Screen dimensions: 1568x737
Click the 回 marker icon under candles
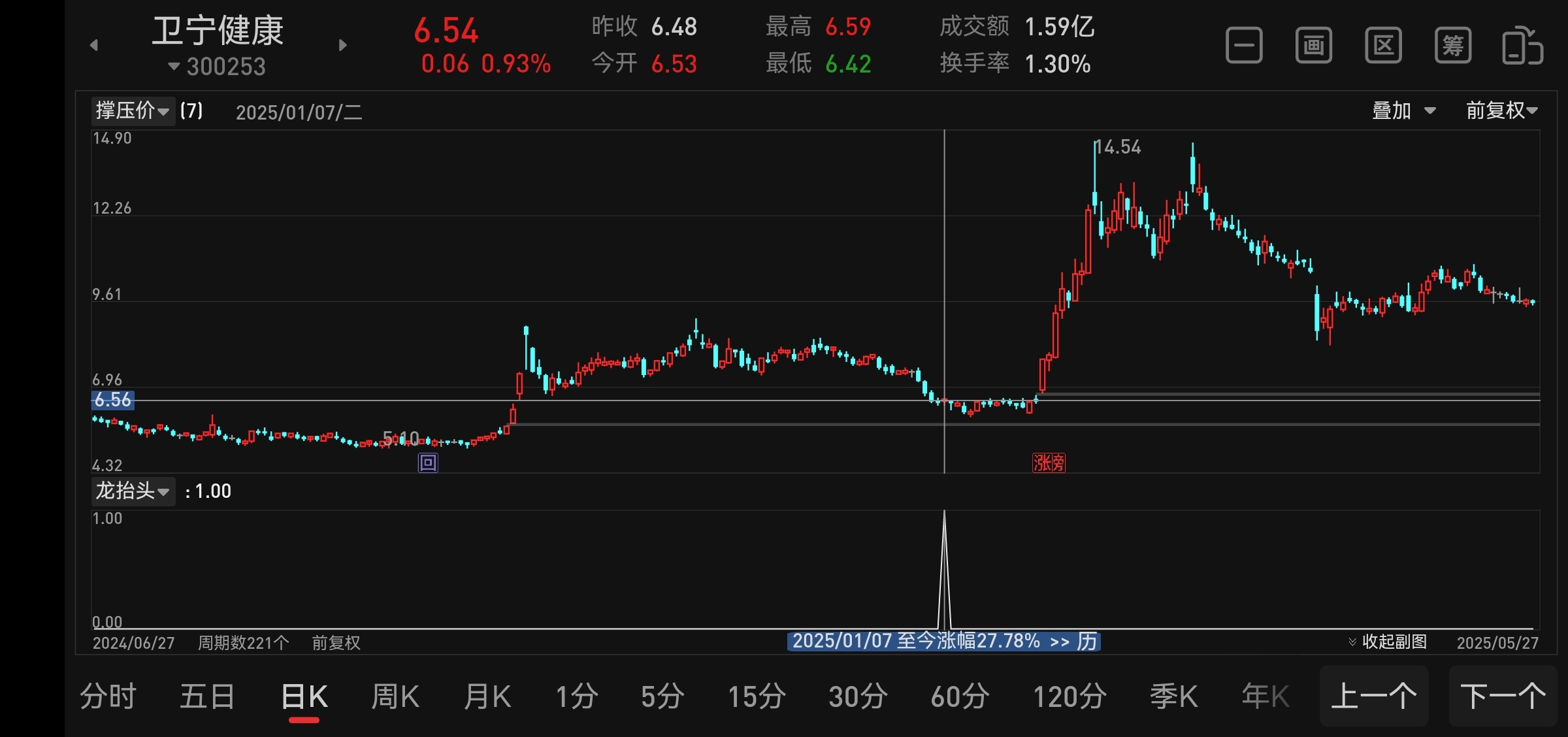click(428, 463)
